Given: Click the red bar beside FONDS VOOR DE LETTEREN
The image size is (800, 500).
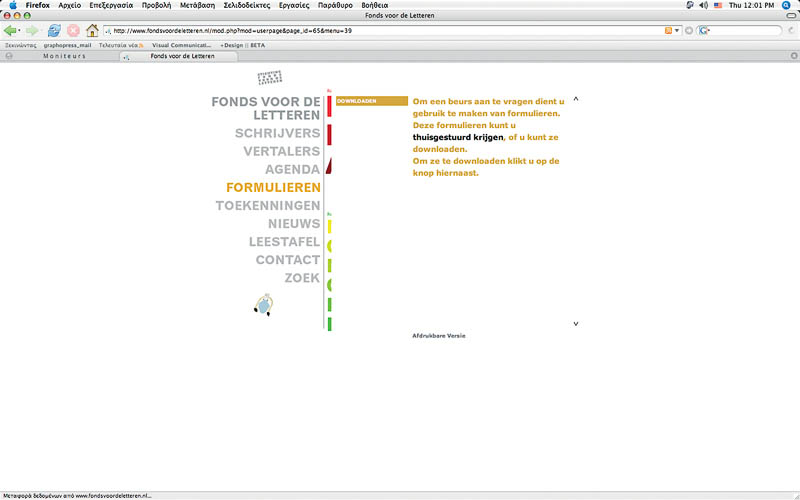Looking at the screenshot, I should pos(329,106).
